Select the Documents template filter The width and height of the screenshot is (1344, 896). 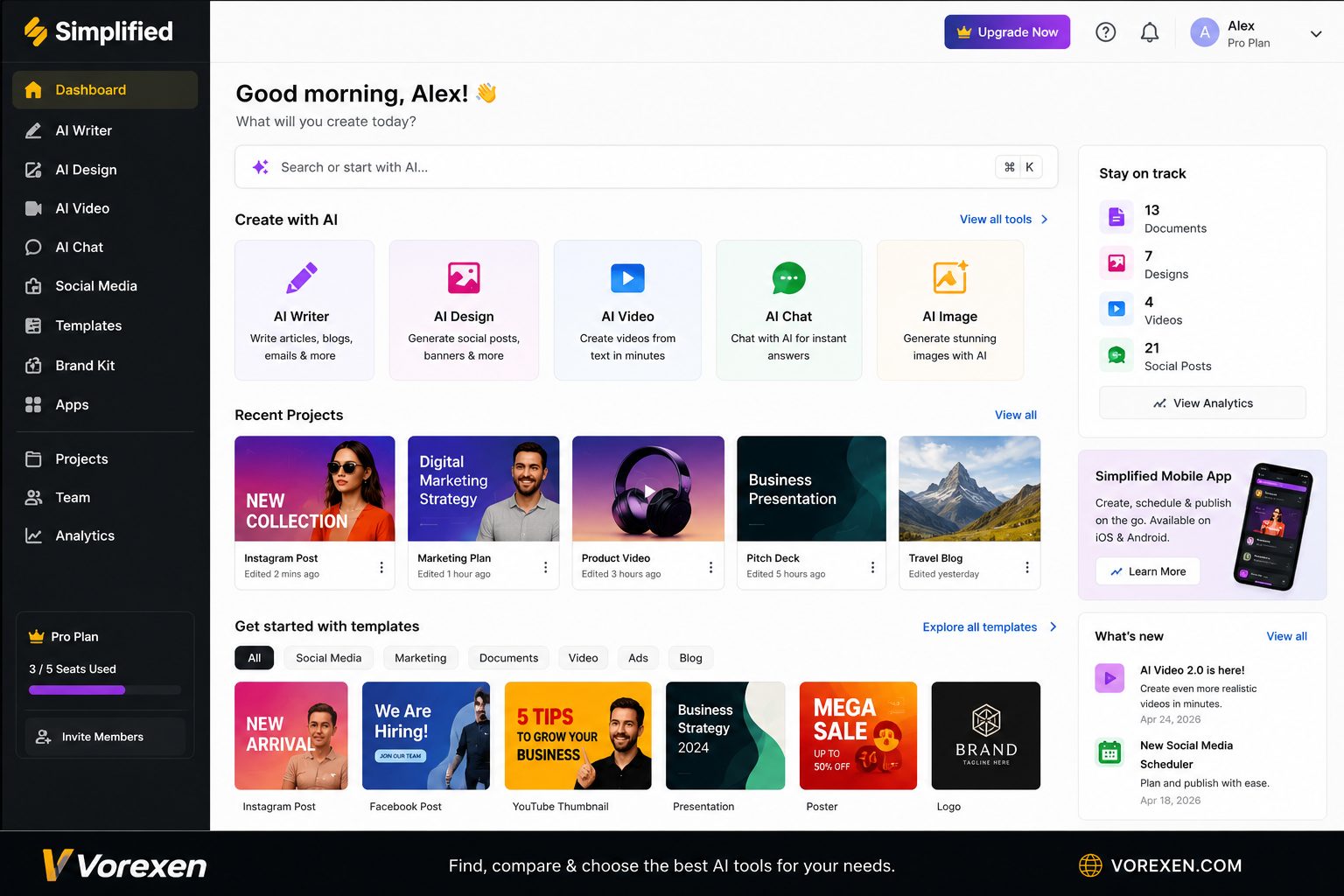point(508,658)
